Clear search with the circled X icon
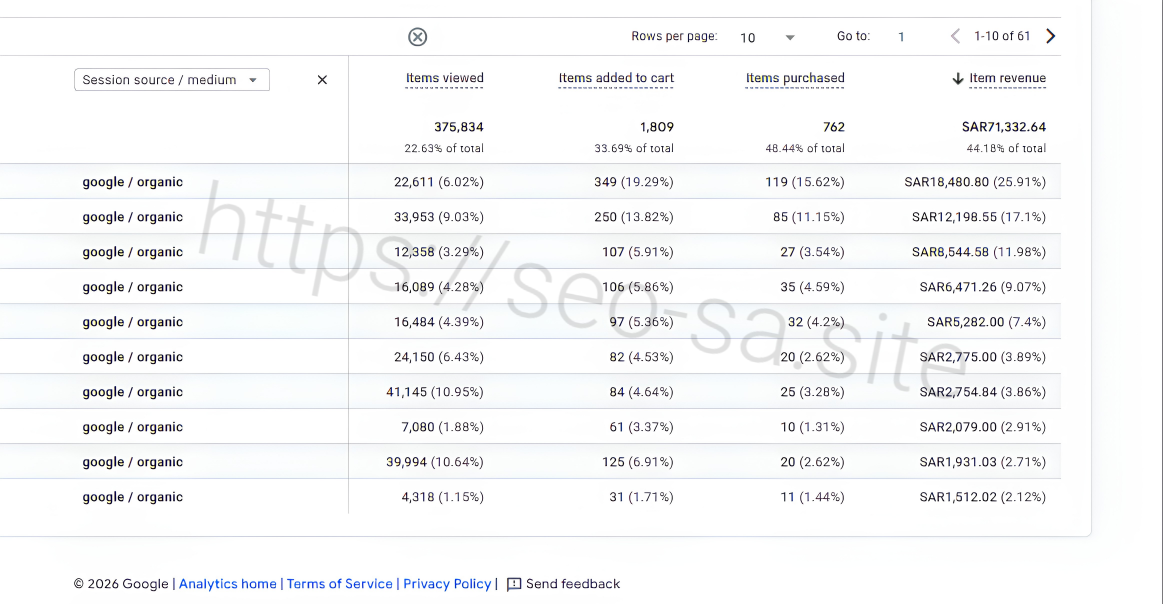 [x=418, y=36]
